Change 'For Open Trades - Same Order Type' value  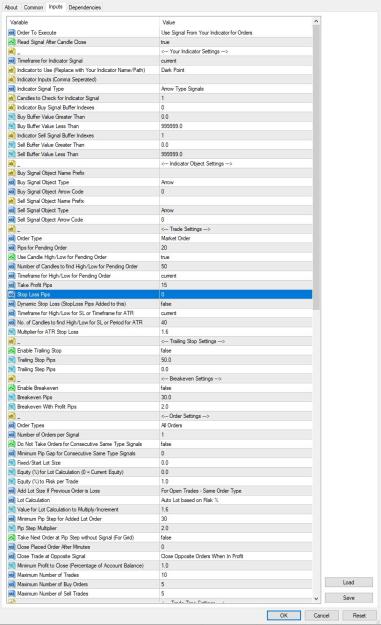pyautogui.click(x=236, y=491)
